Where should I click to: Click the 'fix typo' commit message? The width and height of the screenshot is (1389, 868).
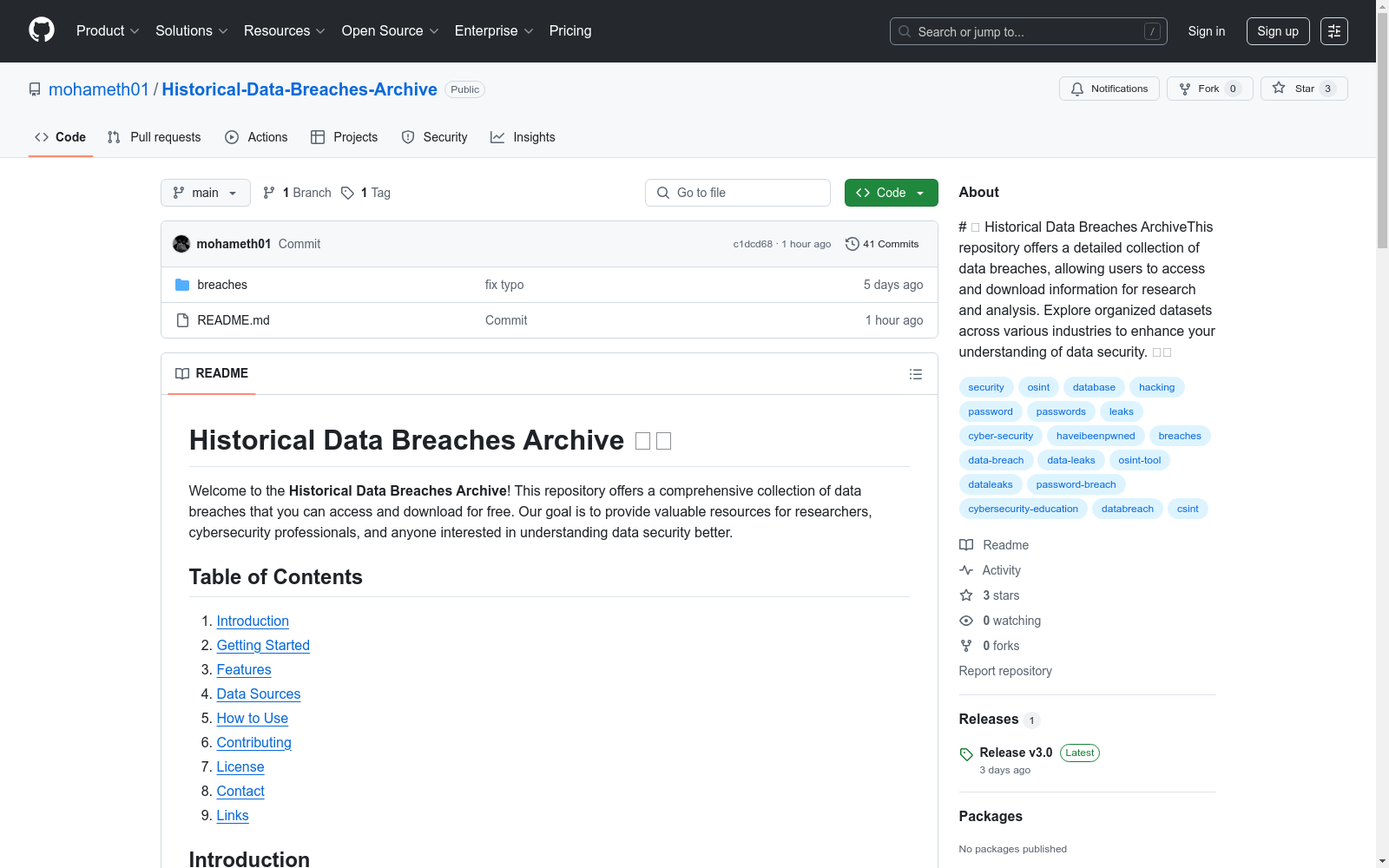click(504, 285)
